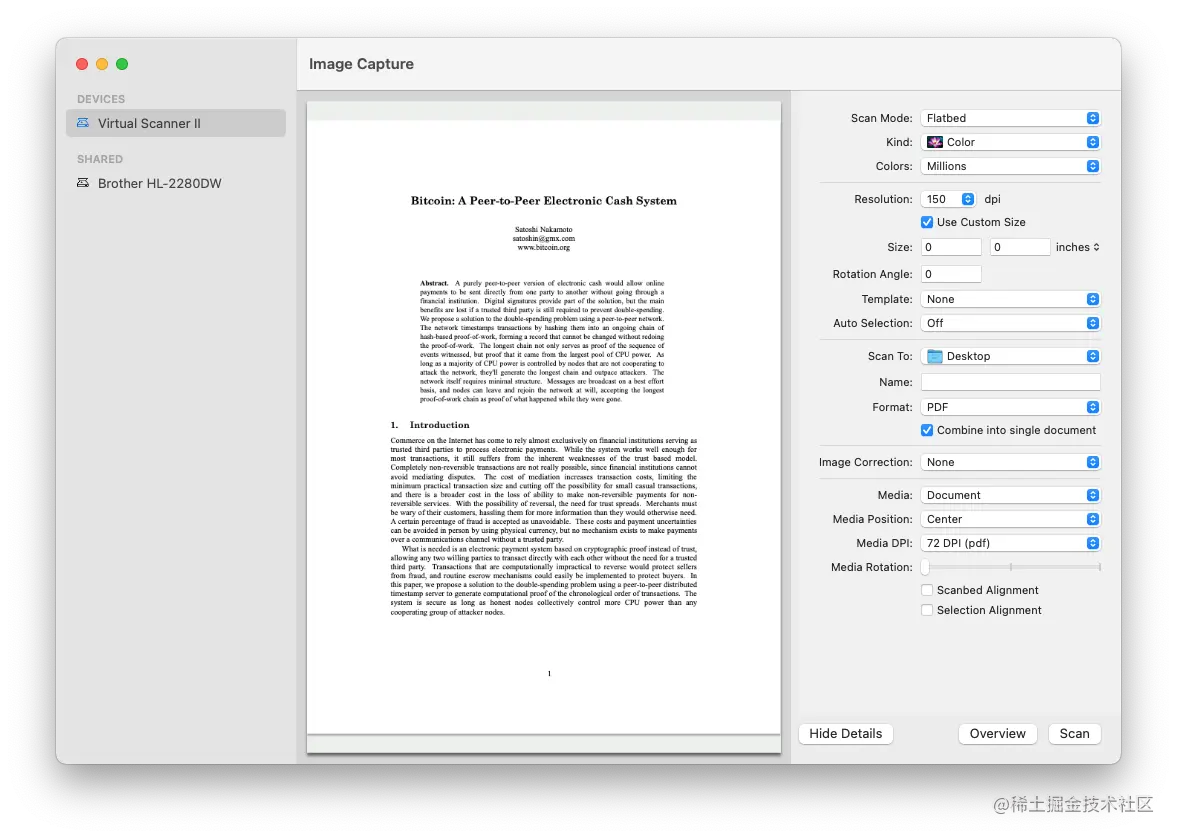Click the red close window button
Image resolution: width=1177 pixels, height=838 pixels.
[x=82, y=64]
